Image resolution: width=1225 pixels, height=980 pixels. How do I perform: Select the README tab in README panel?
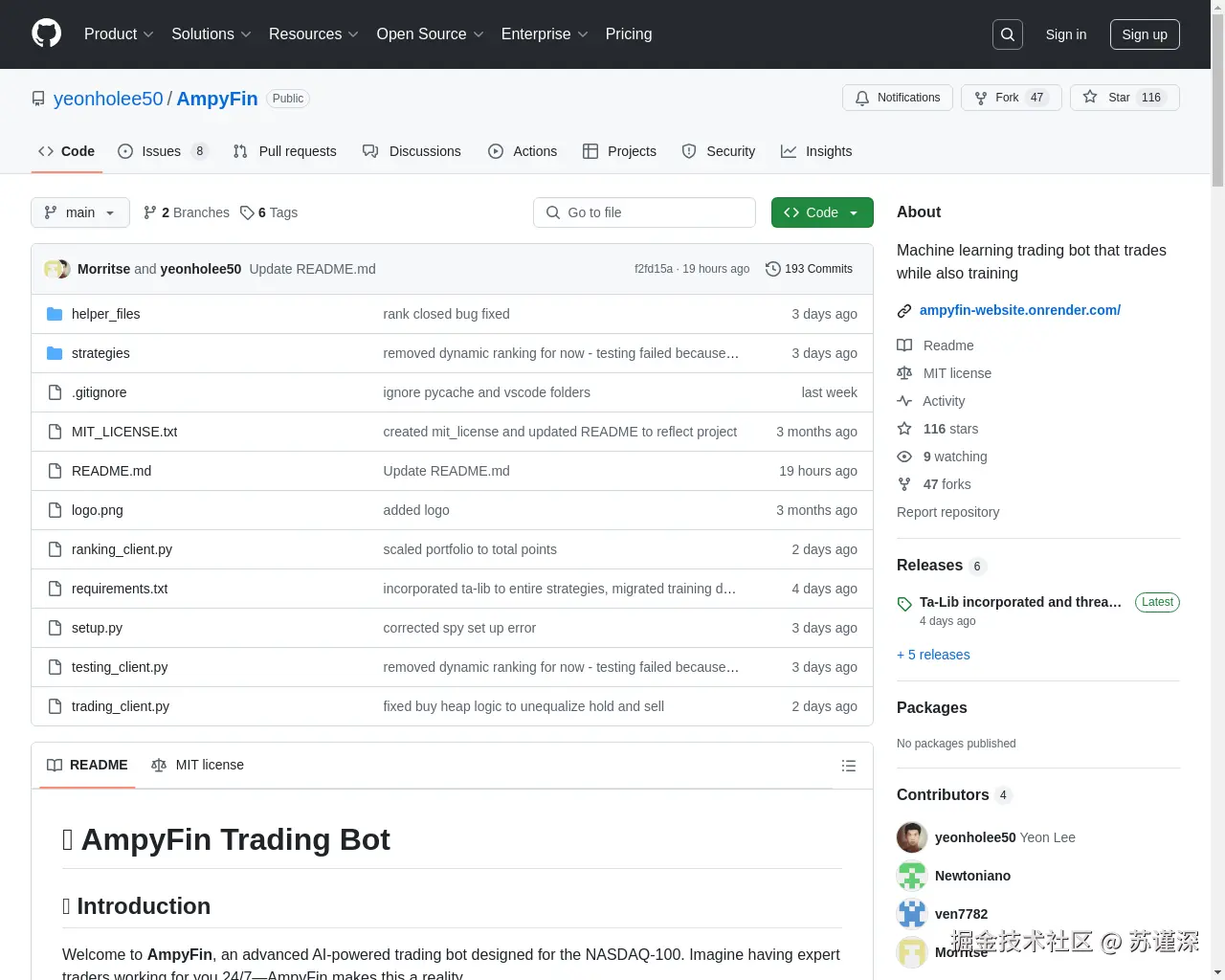point(87,765)
